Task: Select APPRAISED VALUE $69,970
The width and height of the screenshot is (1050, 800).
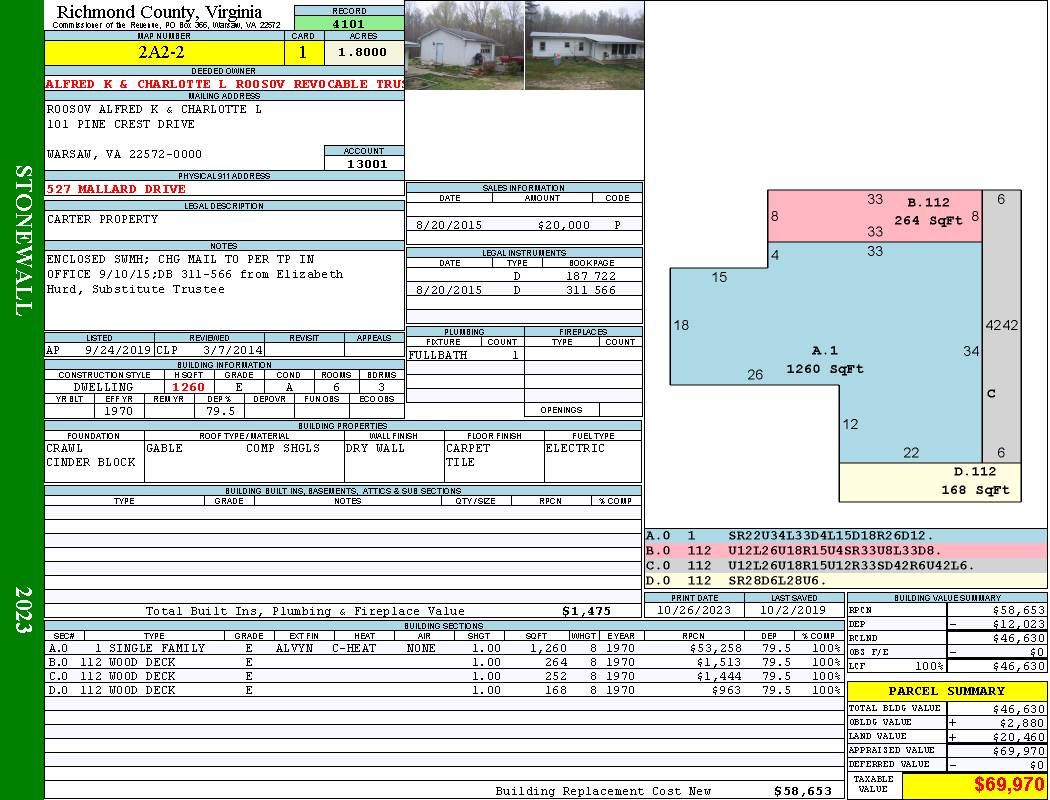Action: tap(1019, 751)
